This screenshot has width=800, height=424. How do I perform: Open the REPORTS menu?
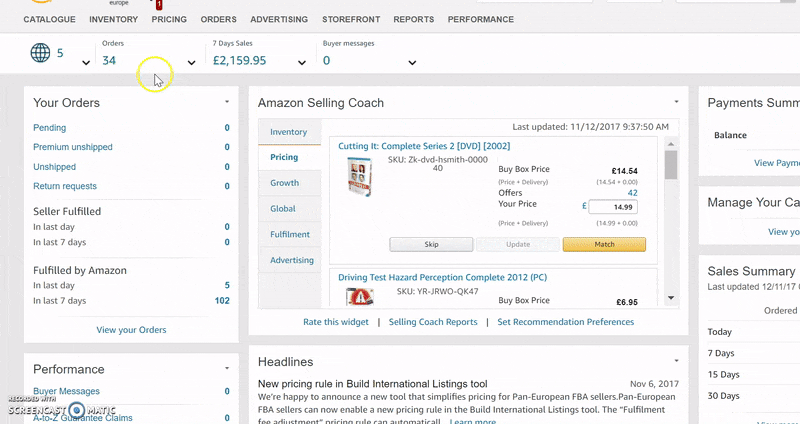414,19
